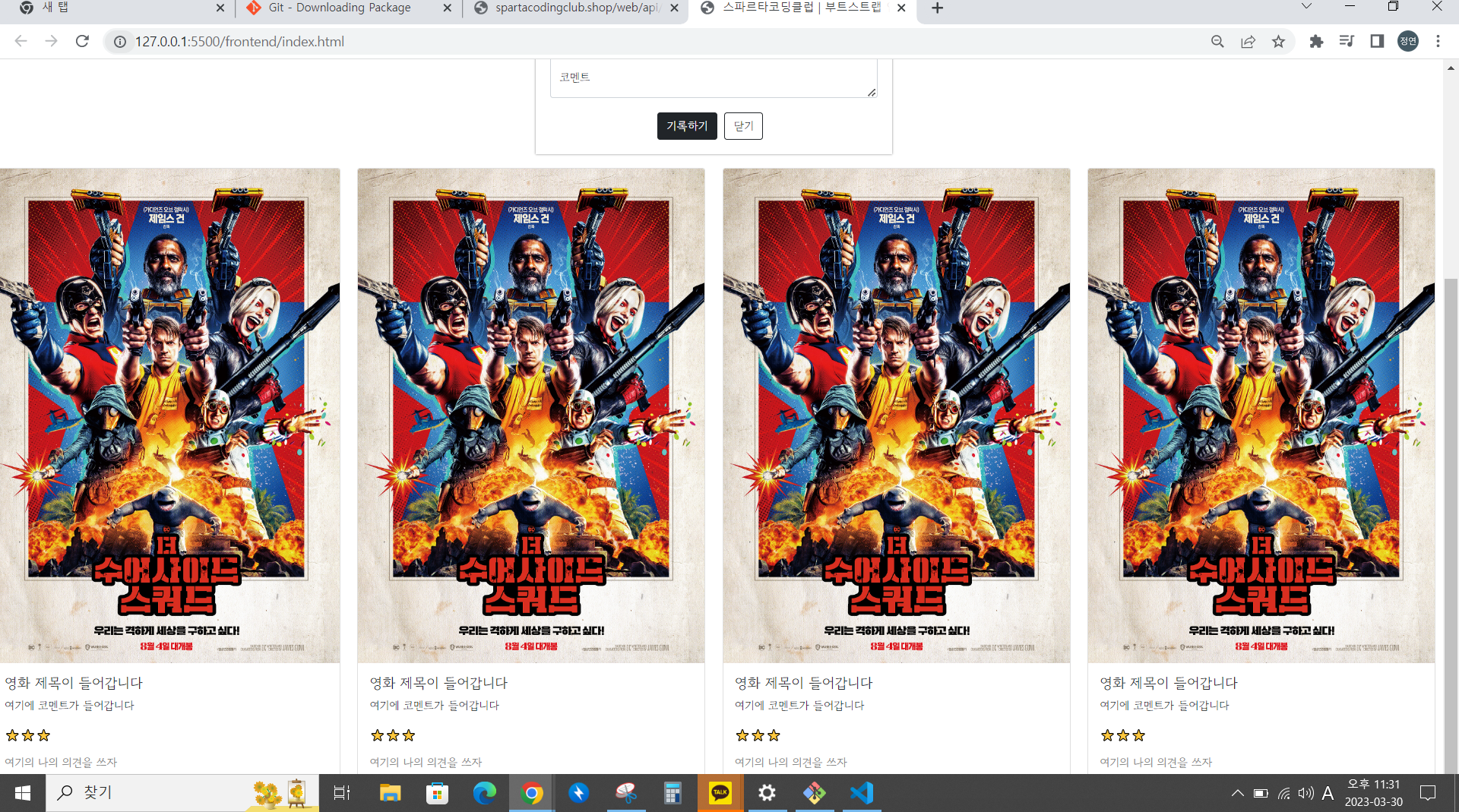This screenshot has width=1459, height=812.
Task: Click the first movie poster thumbnail
Action: (x=169, y=415)
